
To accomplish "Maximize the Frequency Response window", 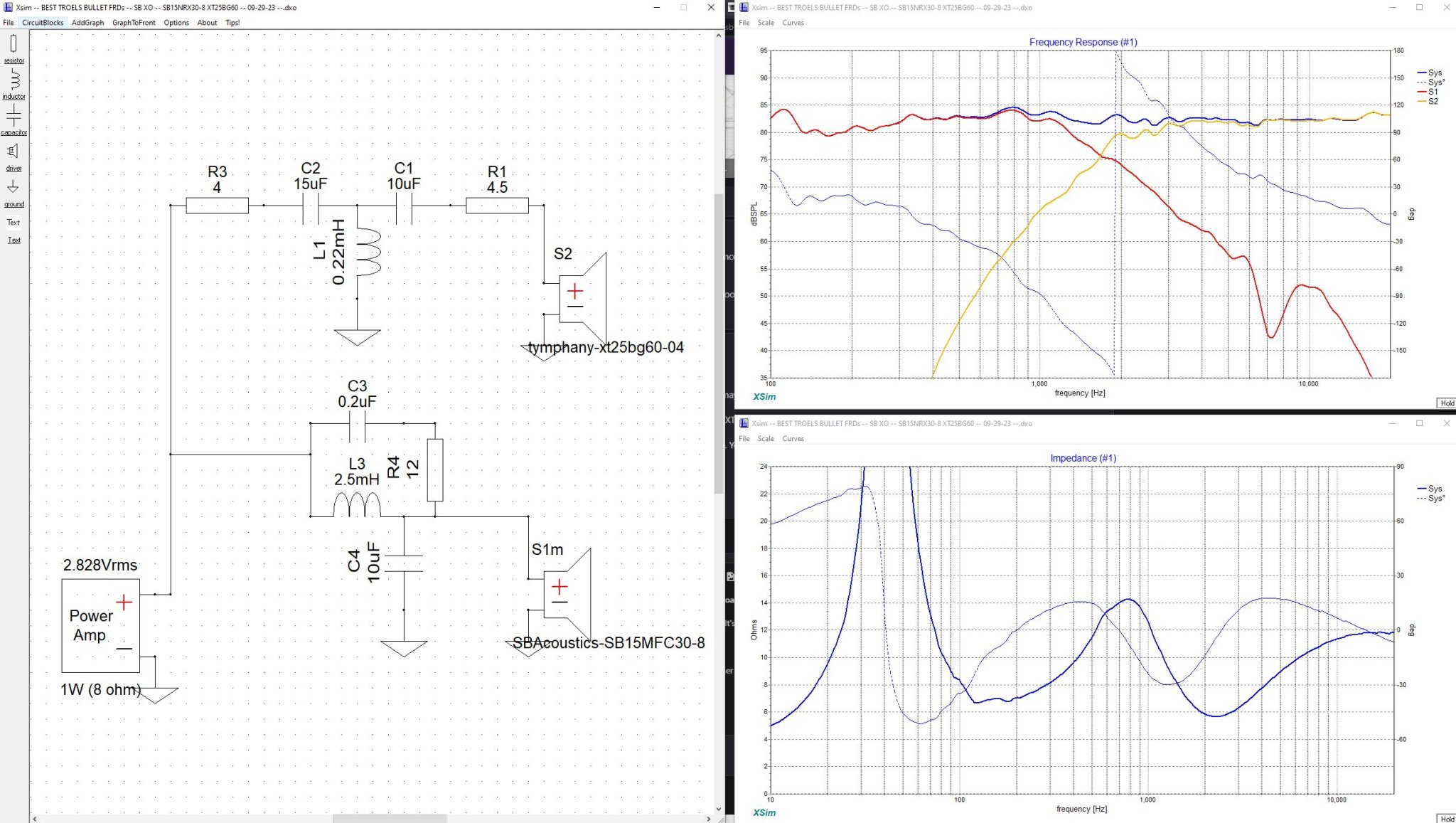I will pyautogui.click(x=1419, y=7).
